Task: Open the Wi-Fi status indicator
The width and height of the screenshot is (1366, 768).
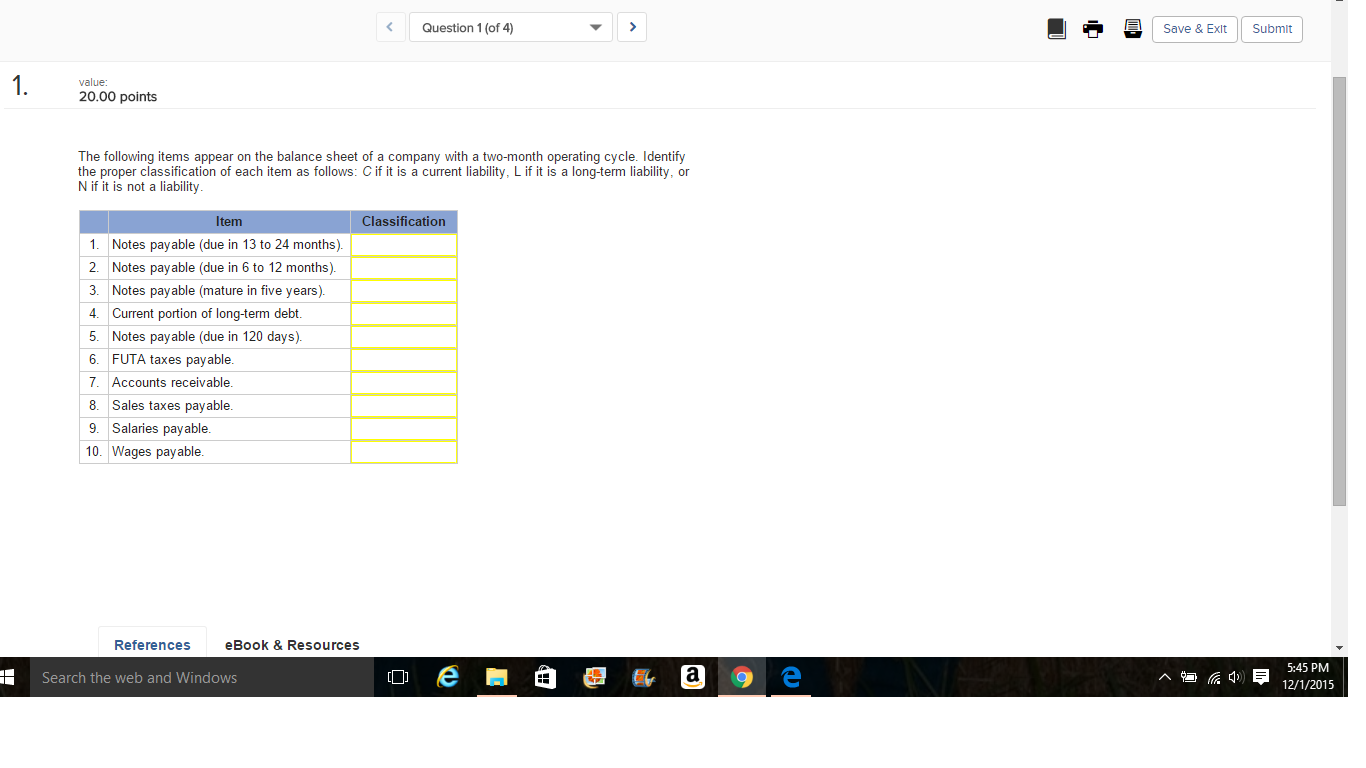Action: pyautogui.click(x=1212, y=677)
